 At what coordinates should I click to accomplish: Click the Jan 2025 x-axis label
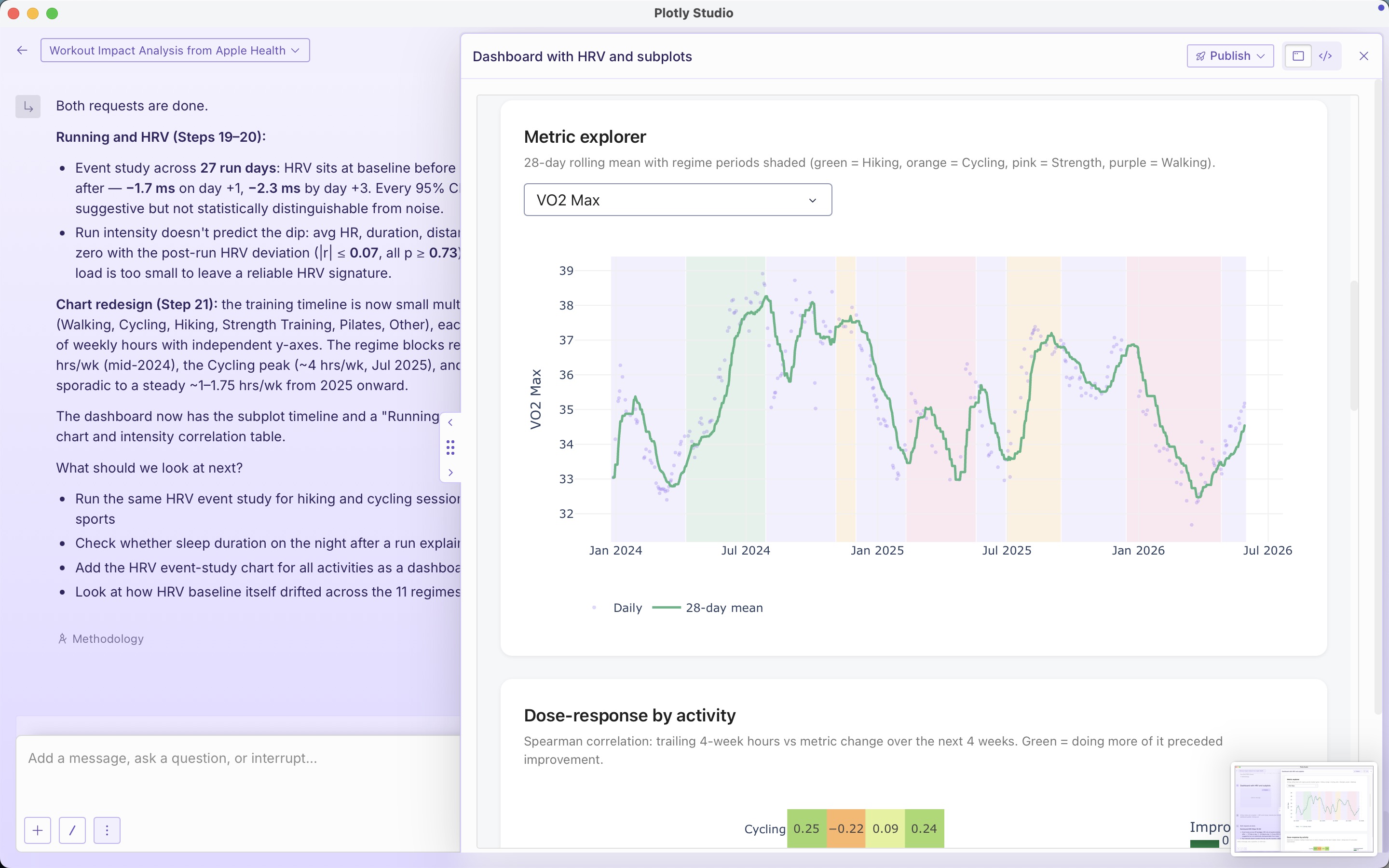(877, 551)
